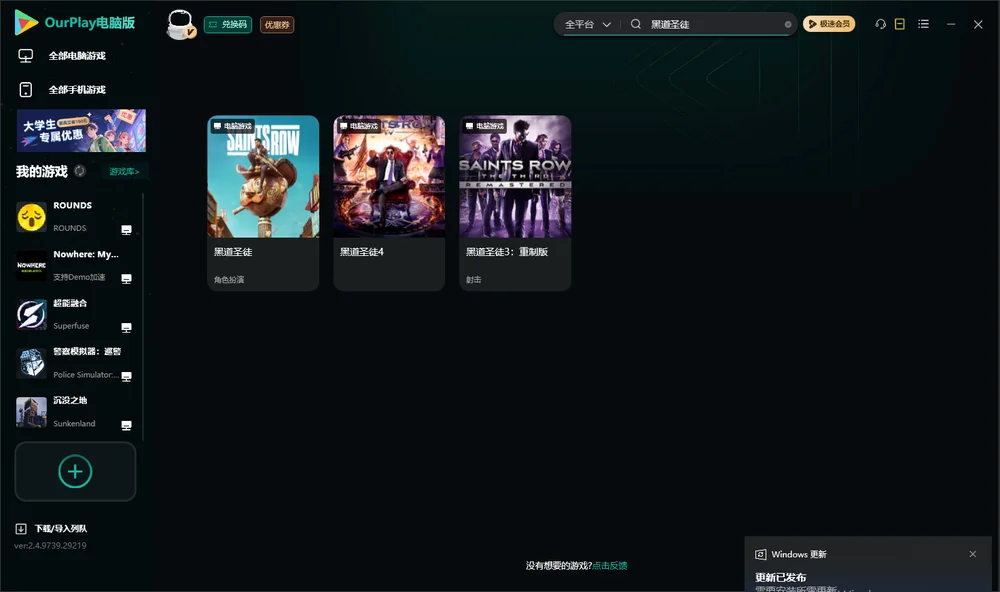
Task: Expand the 全平台 platform dropdown
Action: click(587, 24)
